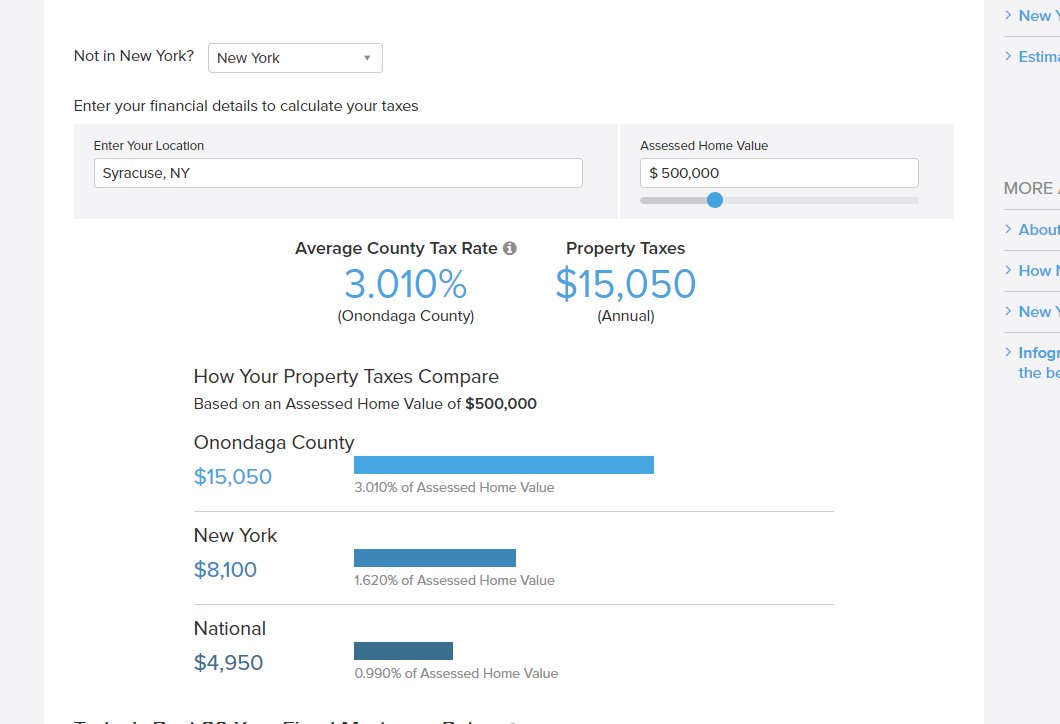1060x724 pixels.
Task: Click the New York state tax bar
Action: point(435,558)
